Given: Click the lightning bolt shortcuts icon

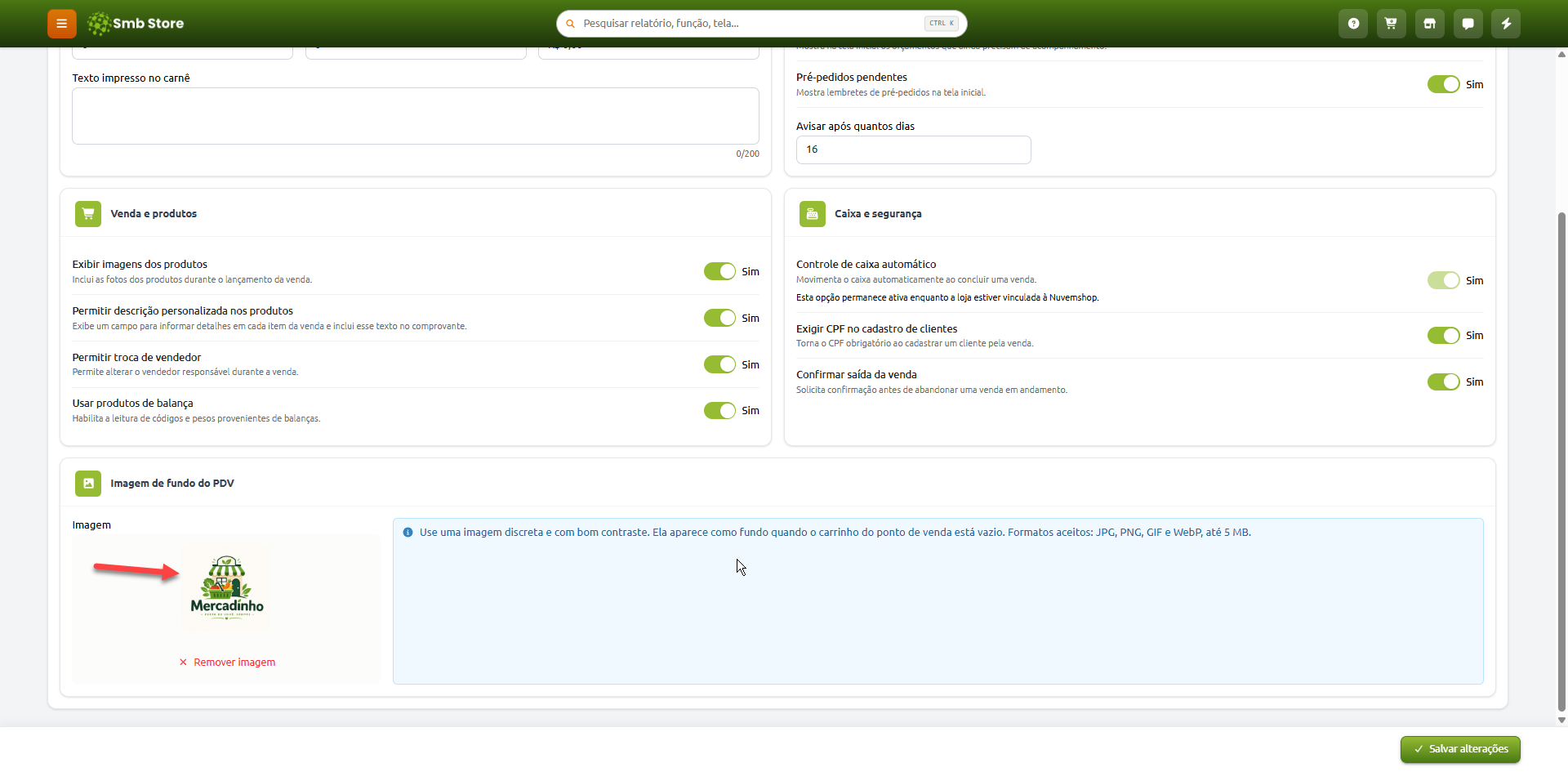Looking at the screenshot, I should [1506, 24].
